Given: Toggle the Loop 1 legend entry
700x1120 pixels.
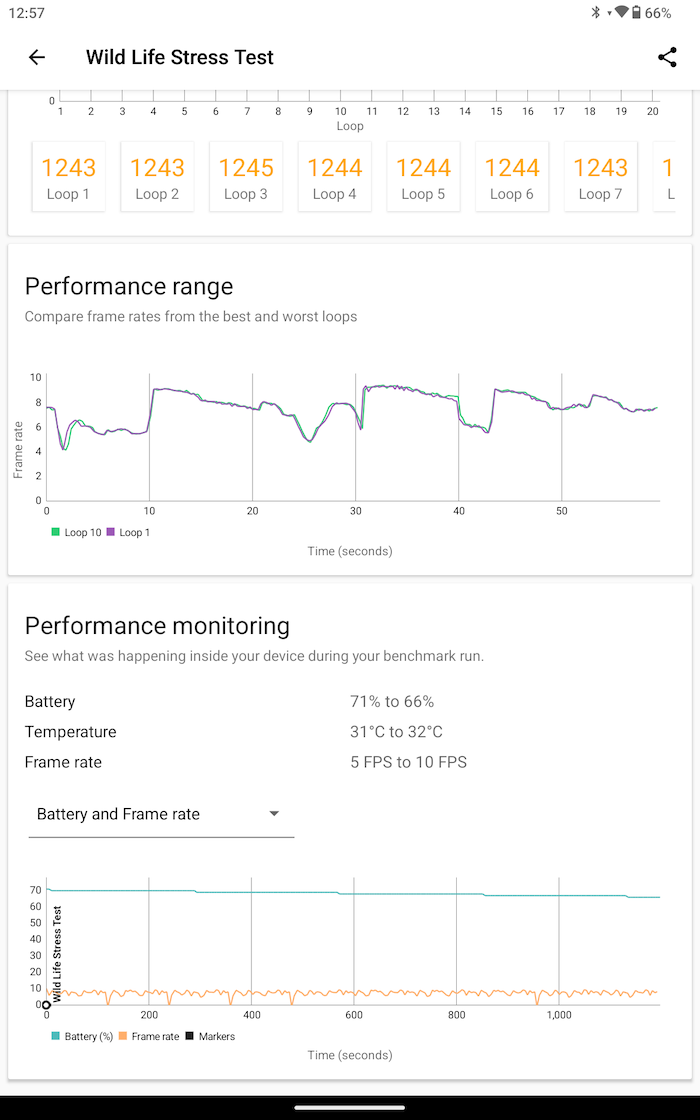Looking at the screenshot, I should point(128,532).
